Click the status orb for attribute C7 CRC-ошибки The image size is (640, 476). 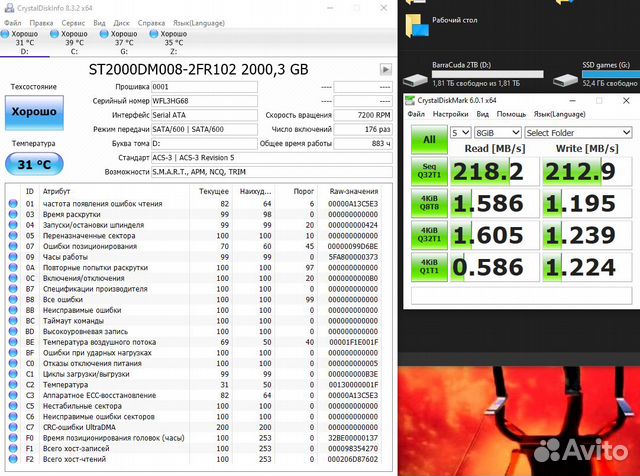point(13,427)
